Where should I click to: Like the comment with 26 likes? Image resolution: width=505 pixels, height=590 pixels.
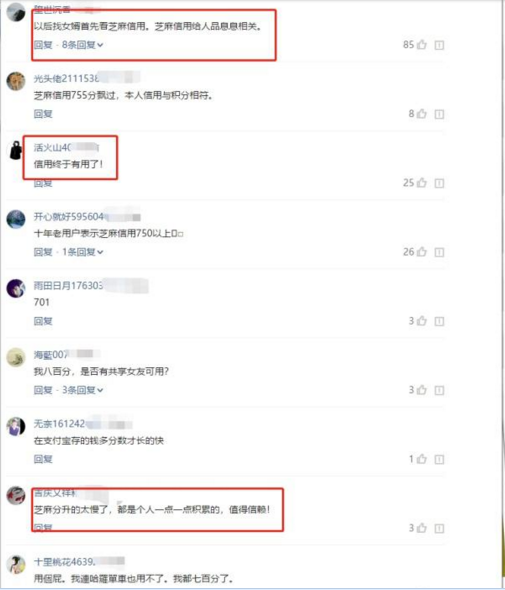(x=422, y=251)
